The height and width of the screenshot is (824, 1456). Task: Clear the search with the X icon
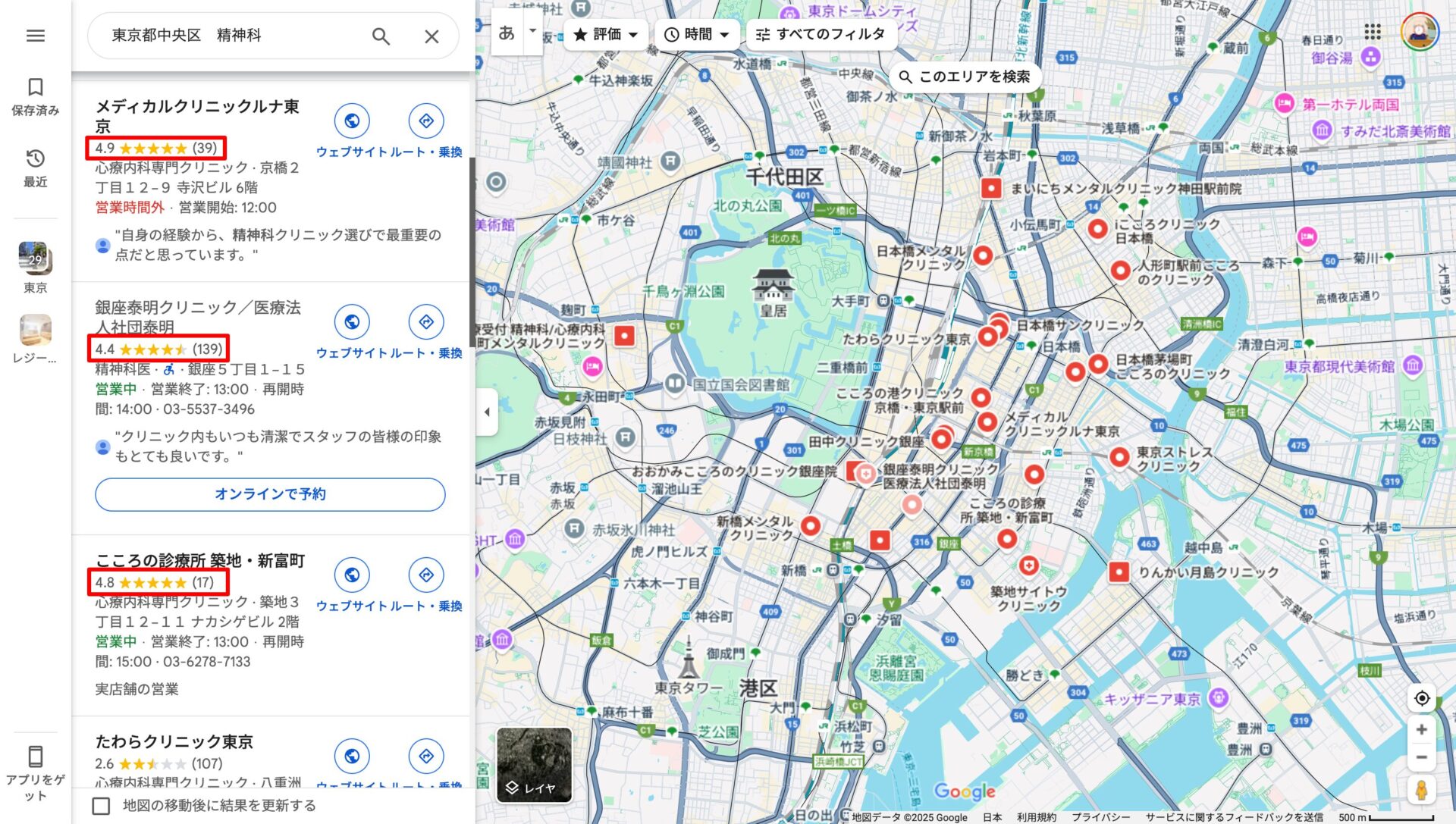pos(431,36)
